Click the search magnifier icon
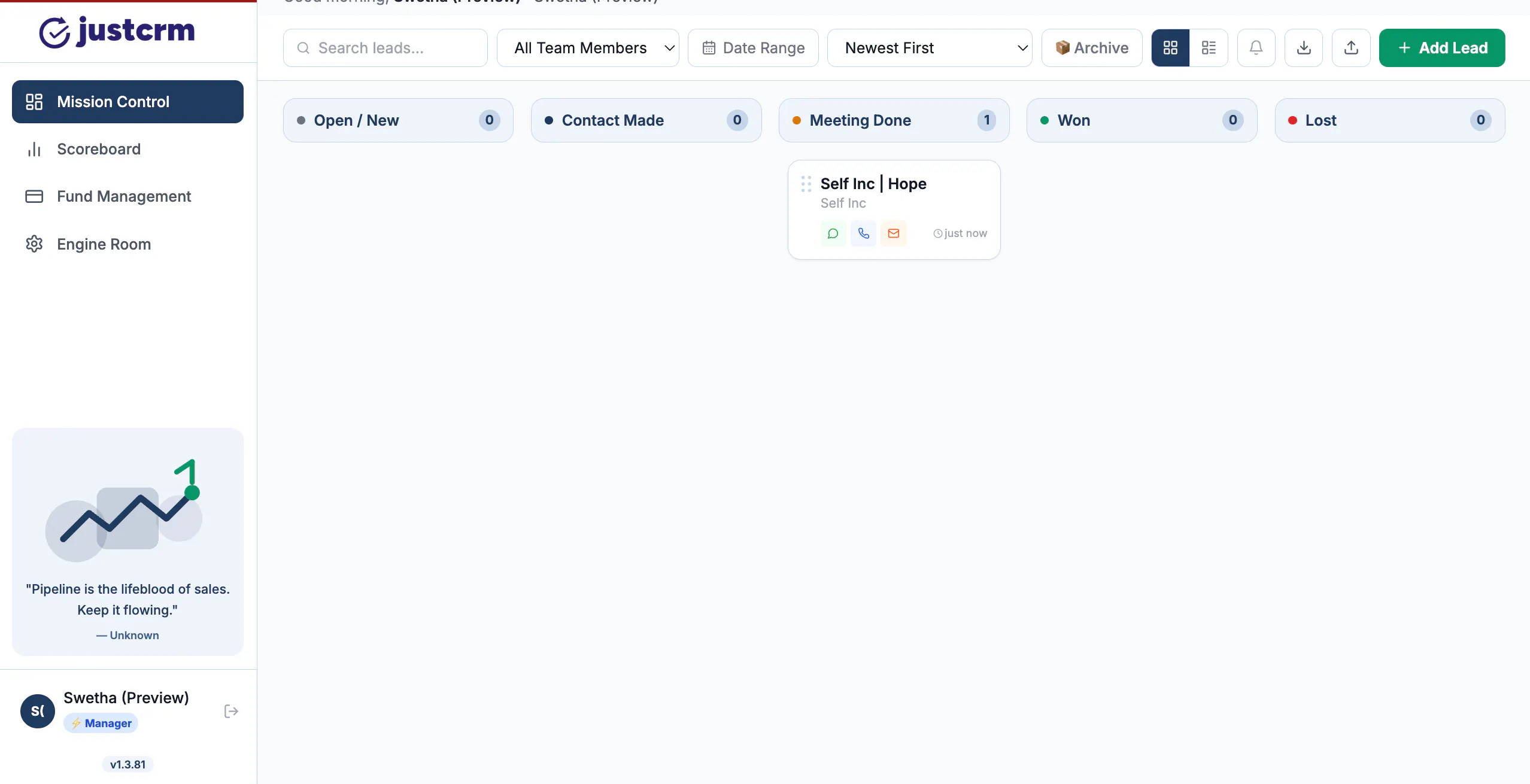The width and height of the screenshot is (1530, 784). pos(303,48)
